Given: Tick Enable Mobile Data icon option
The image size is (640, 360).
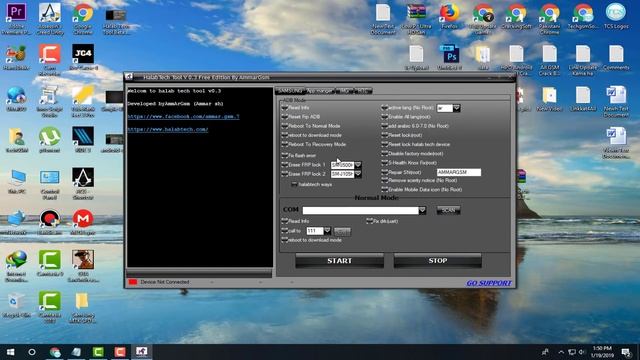Looking at the screenshot, I should click(384, 189).
